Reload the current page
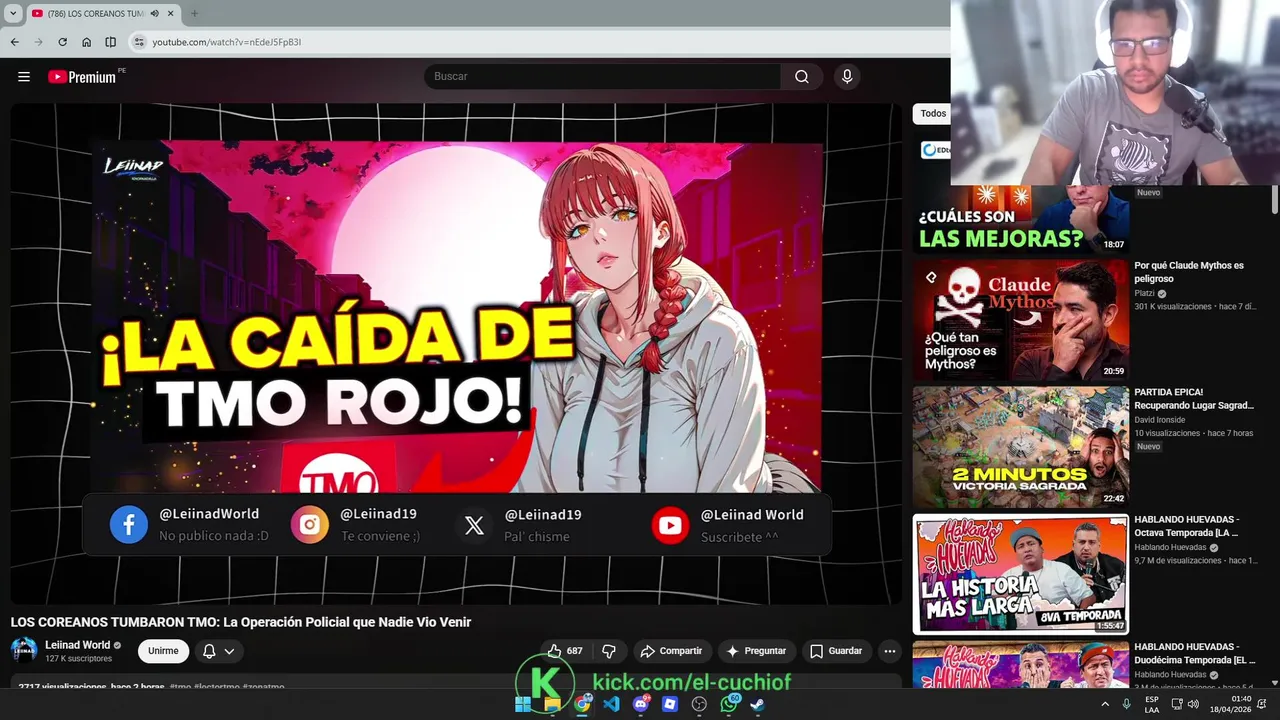The image size is (1280, 720). (62, 42)
